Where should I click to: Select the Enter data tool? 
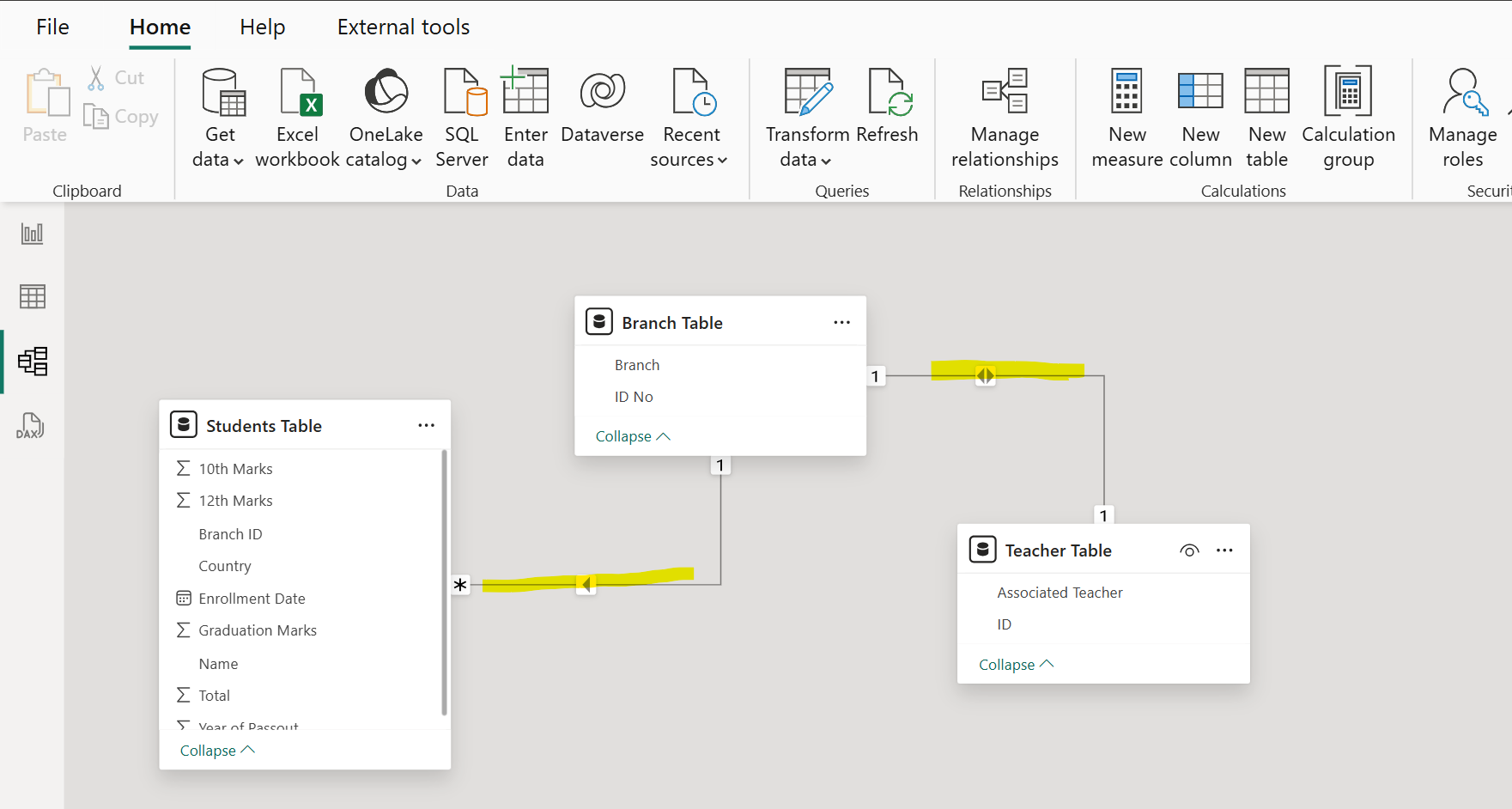pos(525,116)
